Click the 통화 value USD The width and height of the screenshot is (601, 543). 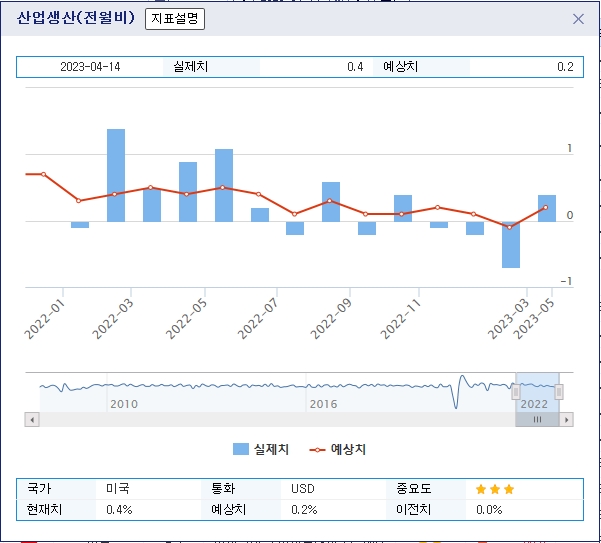pos(303,489)
